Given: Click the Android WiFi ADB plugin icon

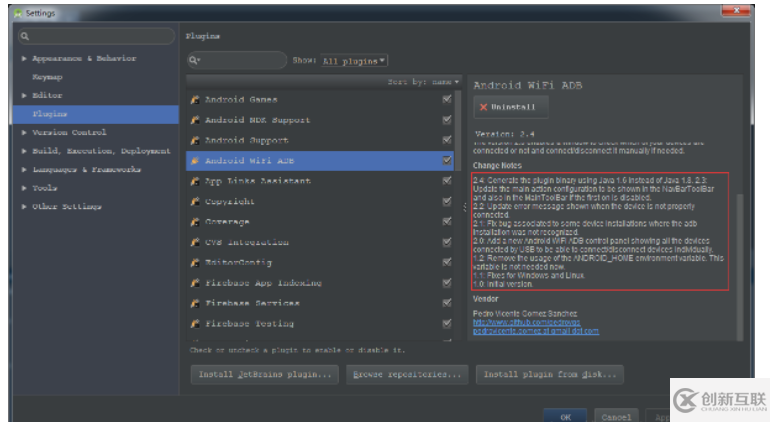Looking at the screenshot, I should (x=195, y=161).
